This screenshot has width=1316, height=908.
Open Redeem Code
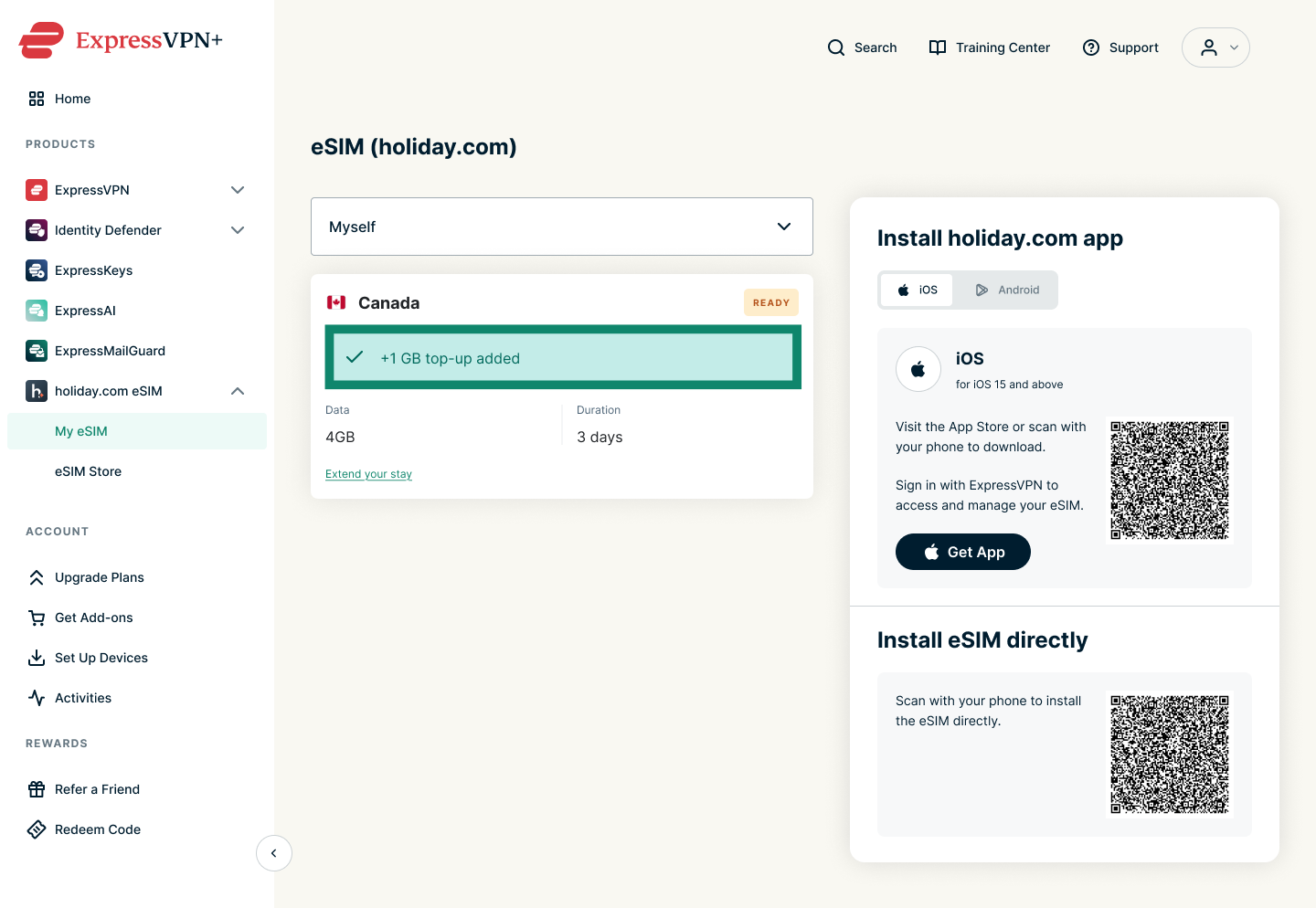click(x=137, y=829)
